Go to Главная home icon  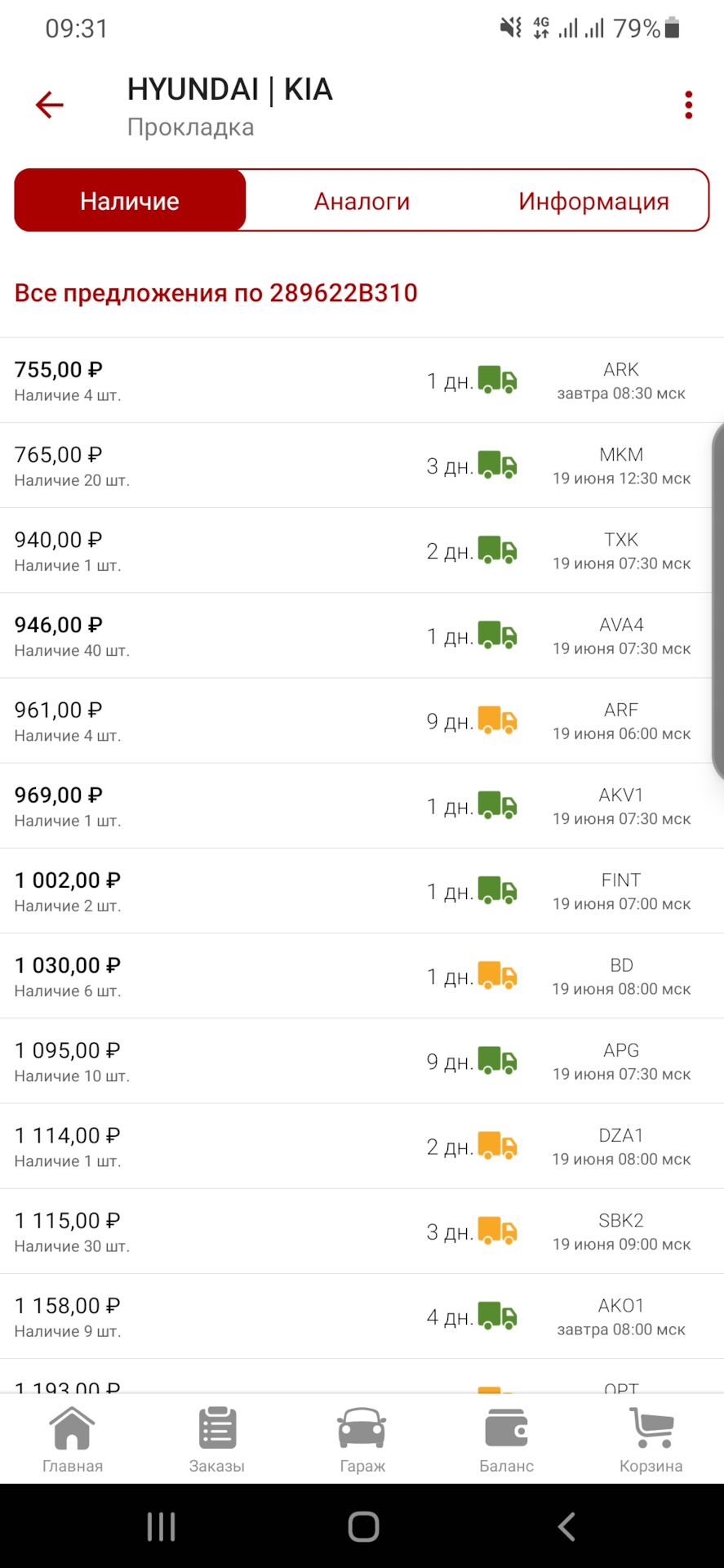pos(73,1439)
